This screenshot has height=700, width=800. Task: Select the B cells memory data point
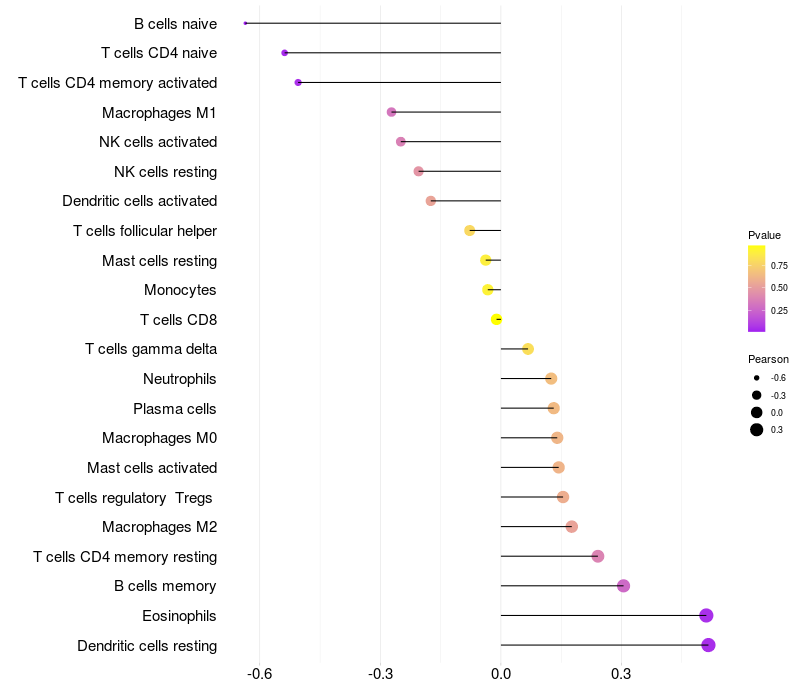(x=623, y=586)
